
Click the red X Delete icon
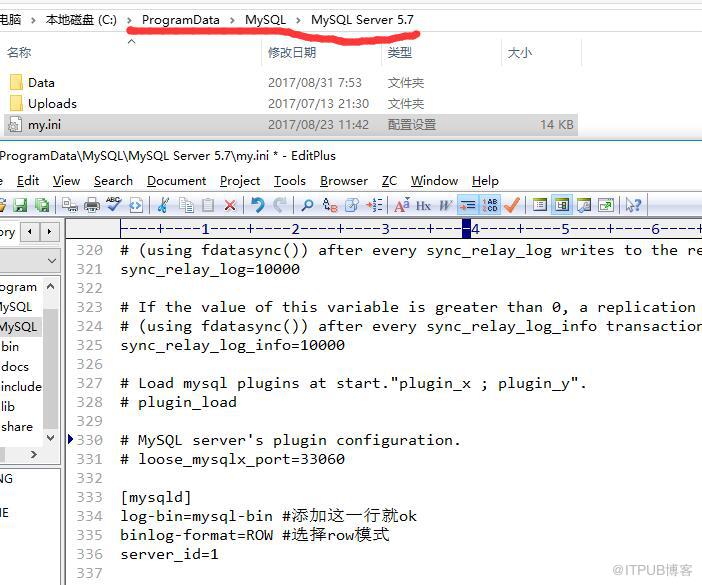pyautogui.click(x=230, y=205)
